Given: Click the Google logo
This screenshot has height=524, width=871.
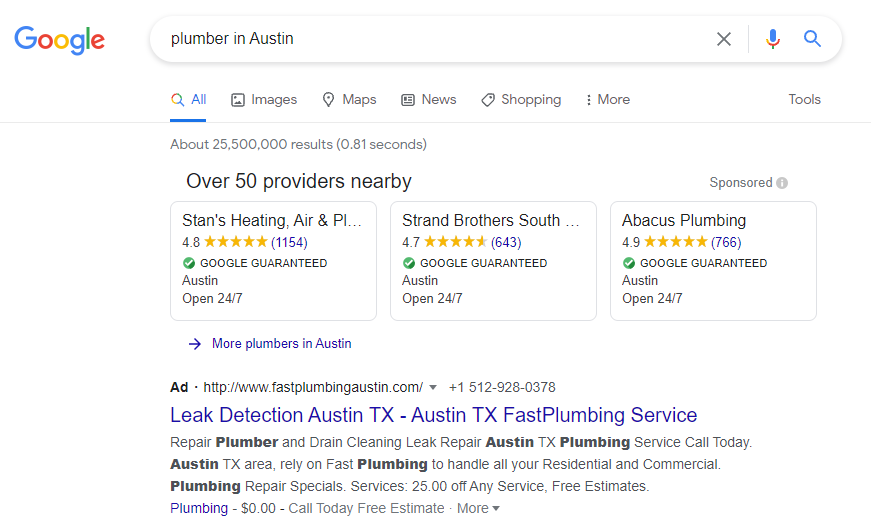Looking at the screenshot, I should point(59,40).
